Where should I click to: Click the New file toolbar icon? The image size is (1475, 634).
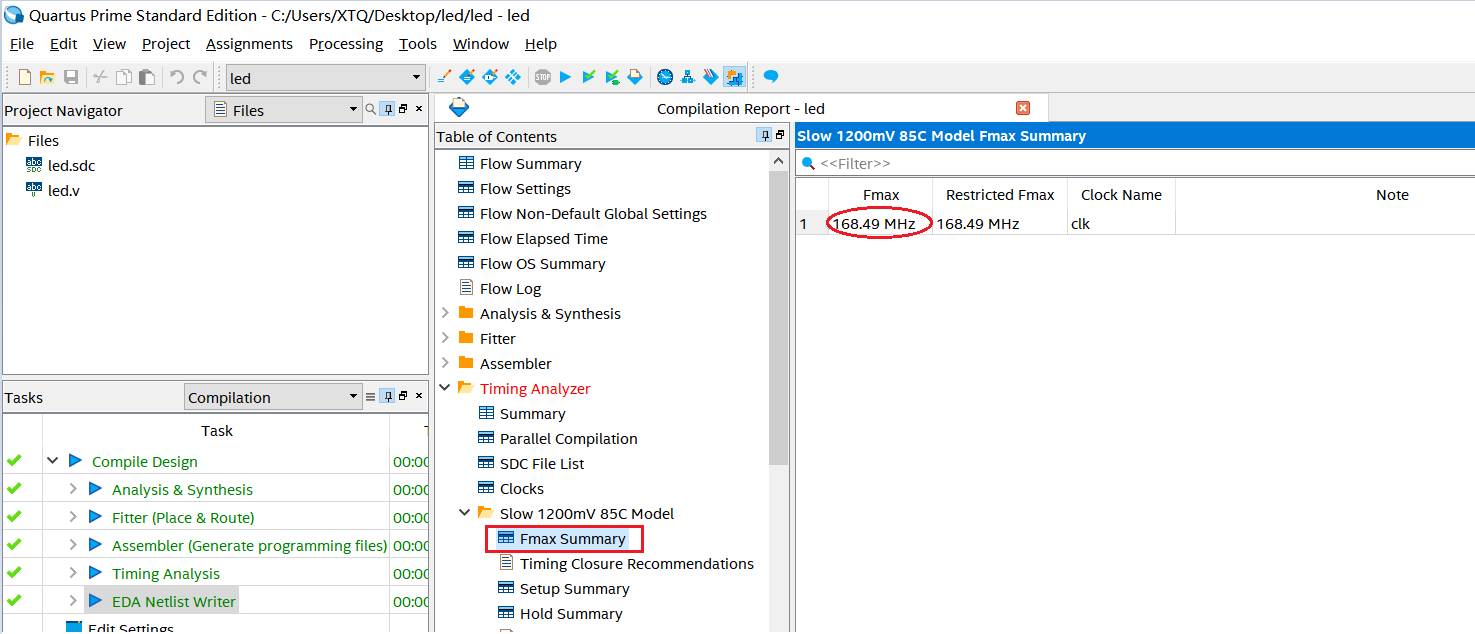tap(25, 77)
